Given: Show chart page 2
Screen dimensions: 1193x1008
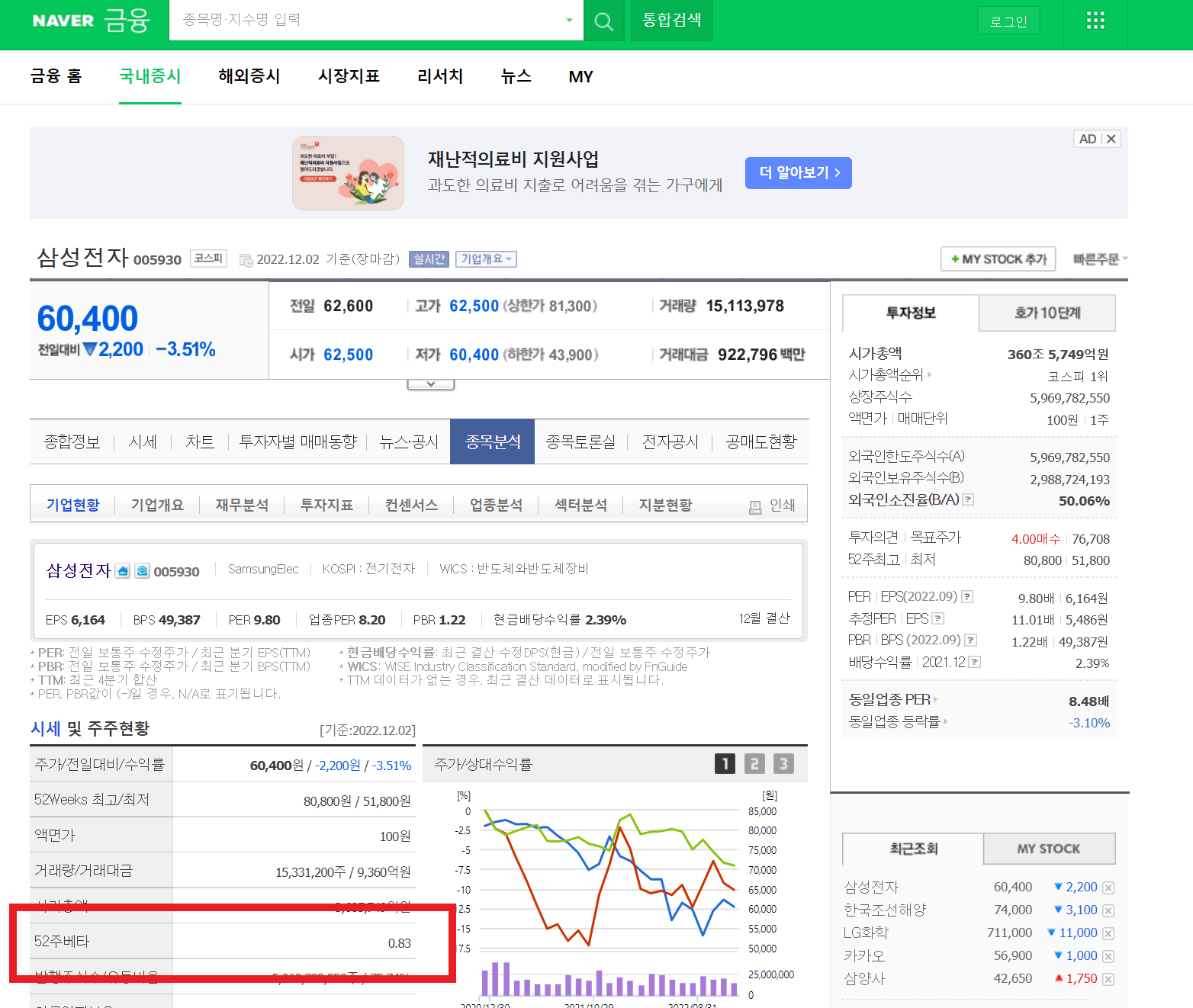Looking at the screenshot, I should (x=754, y=763).
